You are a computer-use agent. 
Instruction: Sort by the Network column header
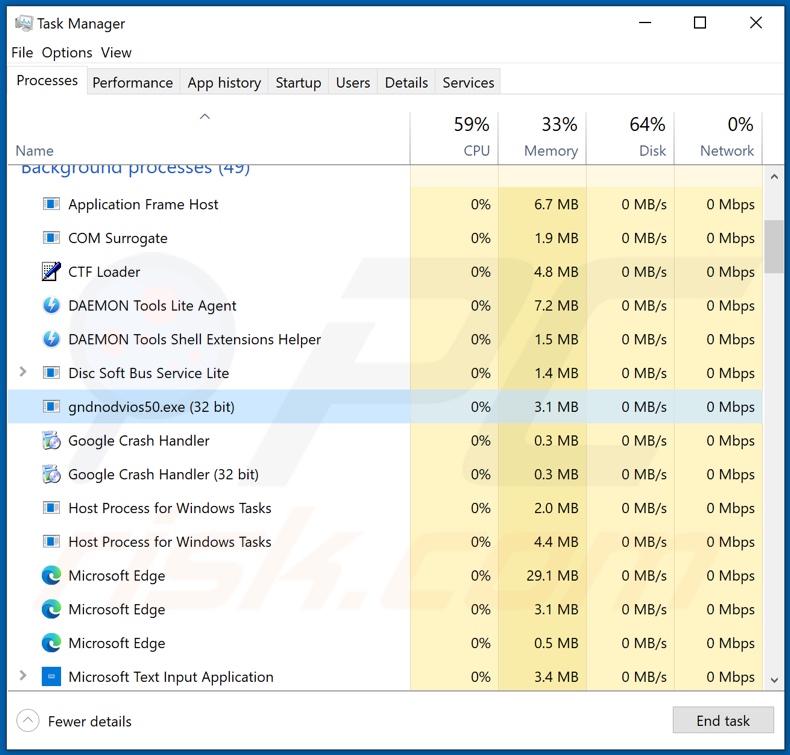point(718,138)
